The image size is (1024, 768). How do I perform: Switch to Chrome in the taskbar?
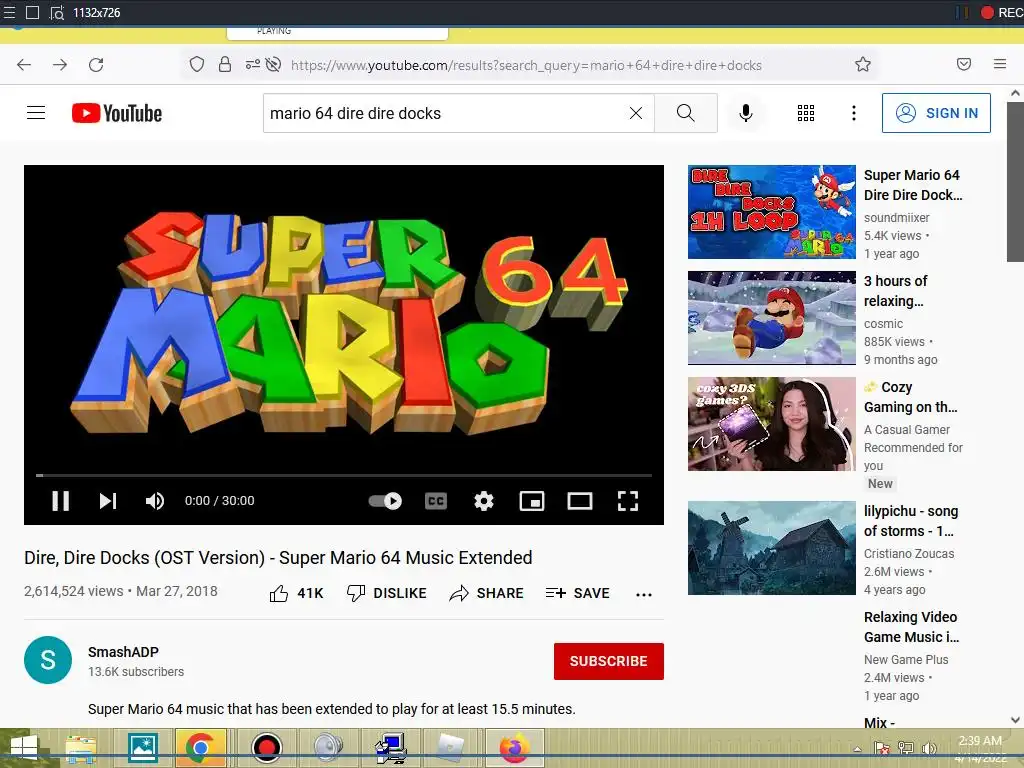click(x=200, y=748)
